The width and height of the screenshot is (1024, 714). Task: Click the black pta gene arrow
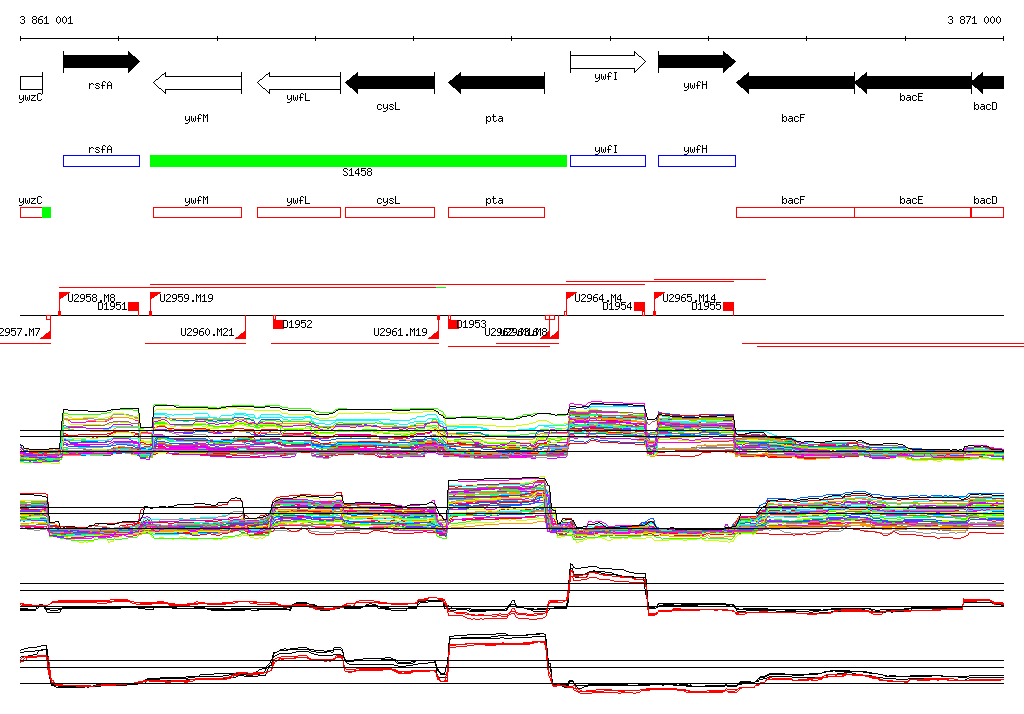click(496, 83)
